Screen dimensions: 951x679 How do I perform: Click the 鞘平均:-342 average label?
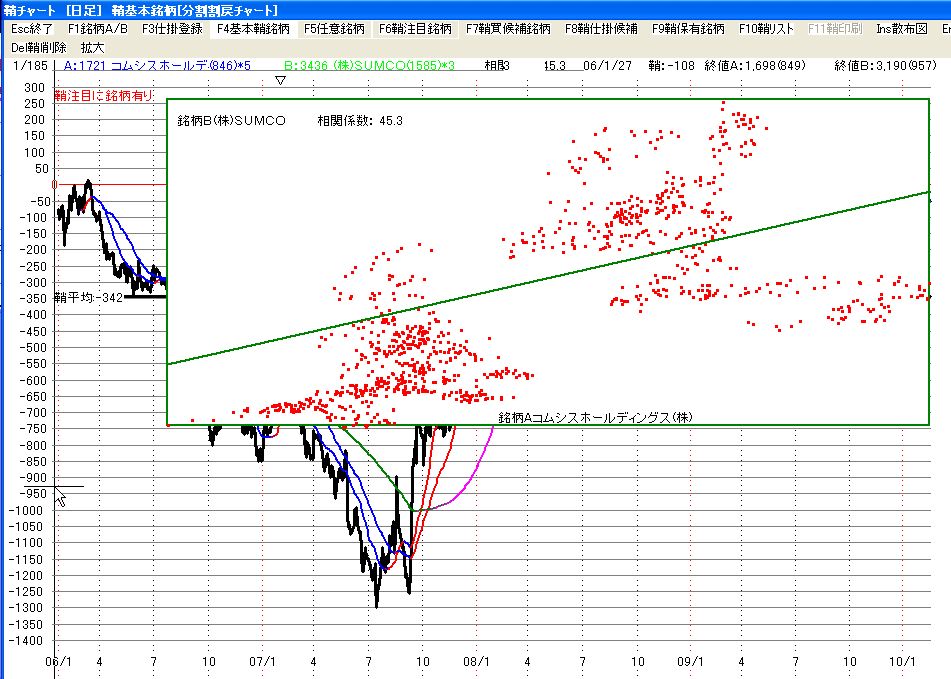[x=88, y=298]
